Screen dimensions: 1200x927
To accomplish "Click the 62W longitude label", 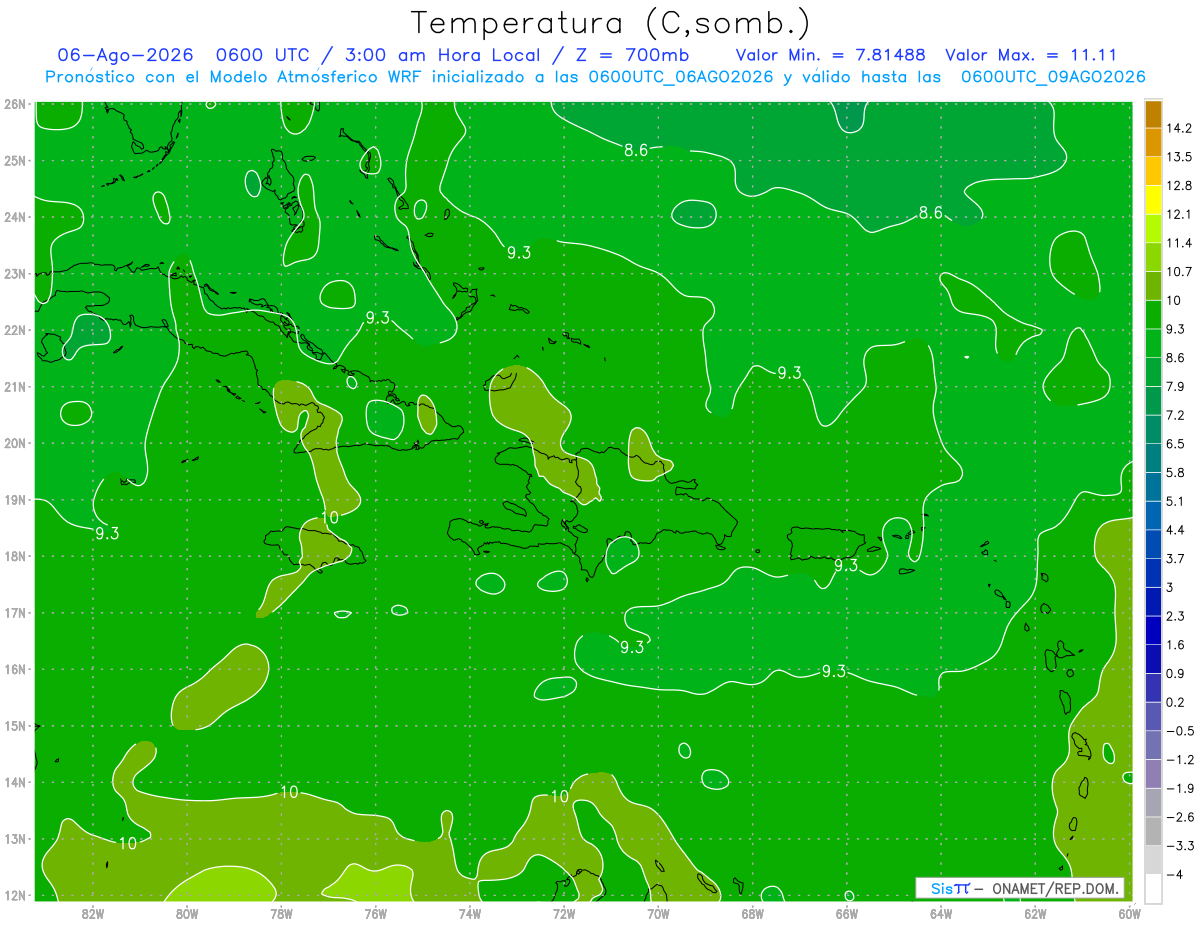I will [x=1035, y=913].
